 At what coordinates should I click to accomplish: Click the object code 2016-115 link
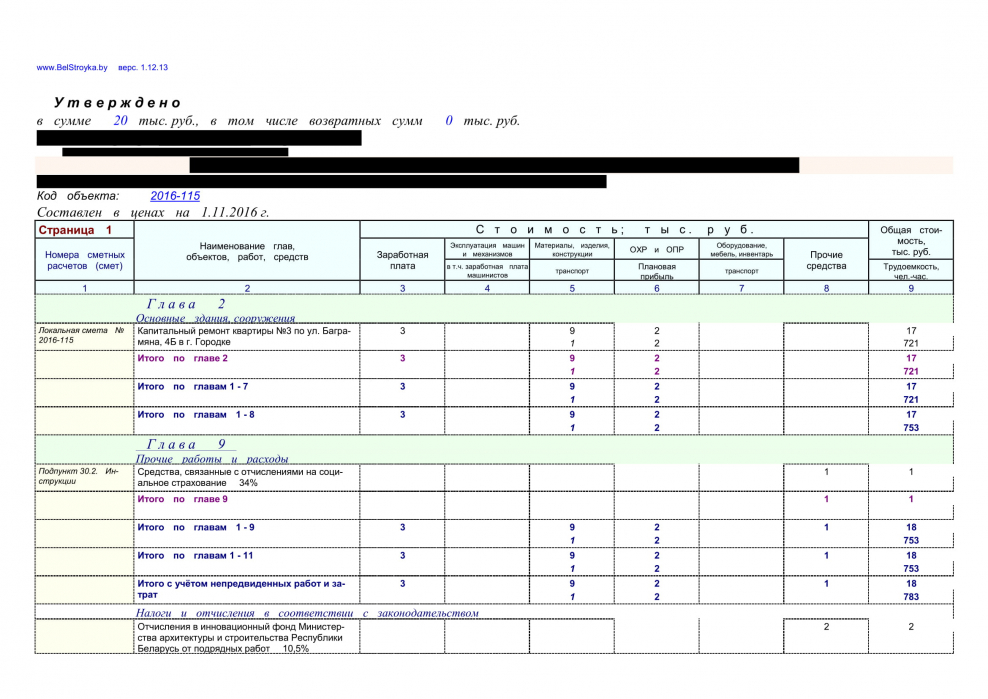[175, 196]
